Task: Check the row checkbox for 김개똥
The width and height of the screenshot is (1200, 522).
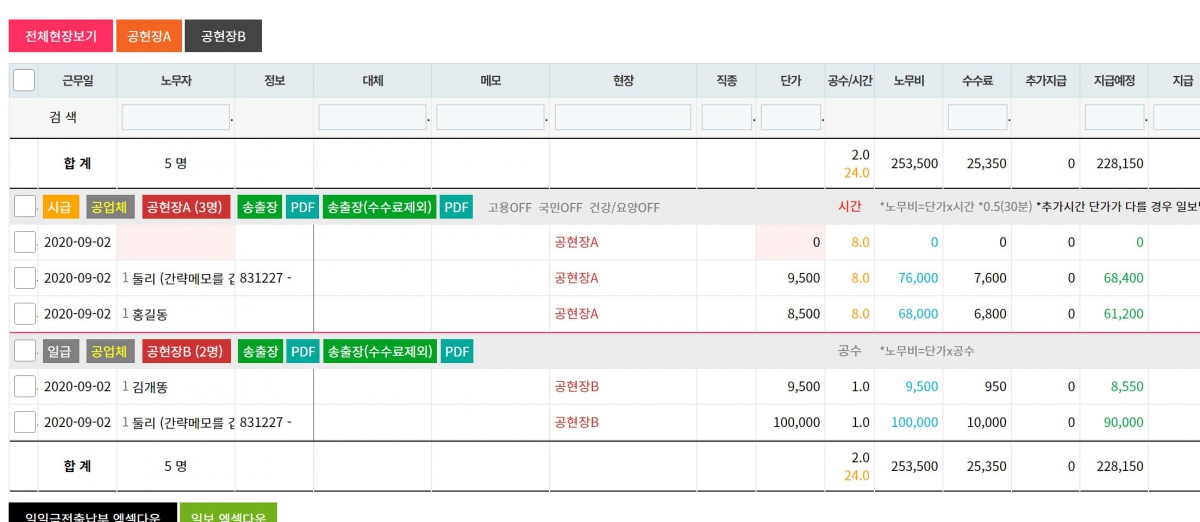Action: coord(25,386)
